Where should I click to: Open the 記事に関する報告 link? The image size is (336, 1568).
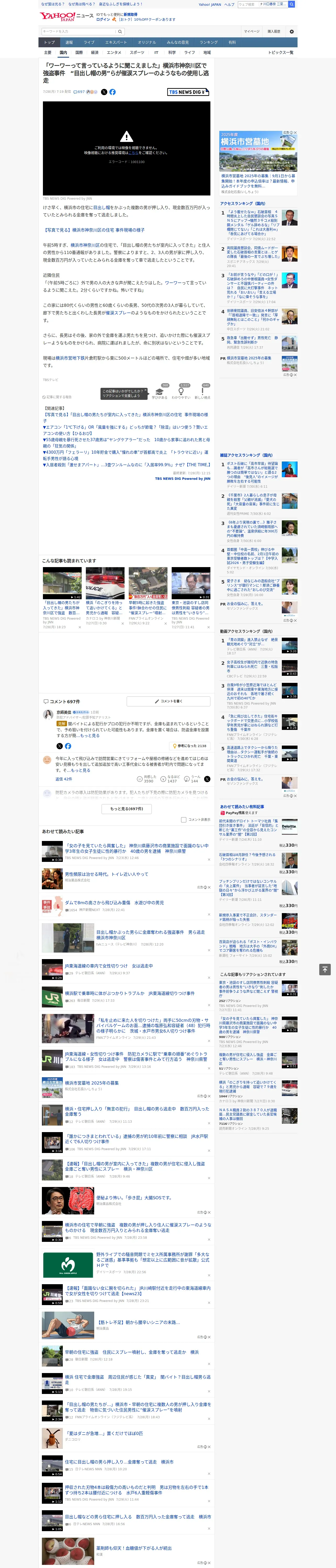click(x=57, y=397)
